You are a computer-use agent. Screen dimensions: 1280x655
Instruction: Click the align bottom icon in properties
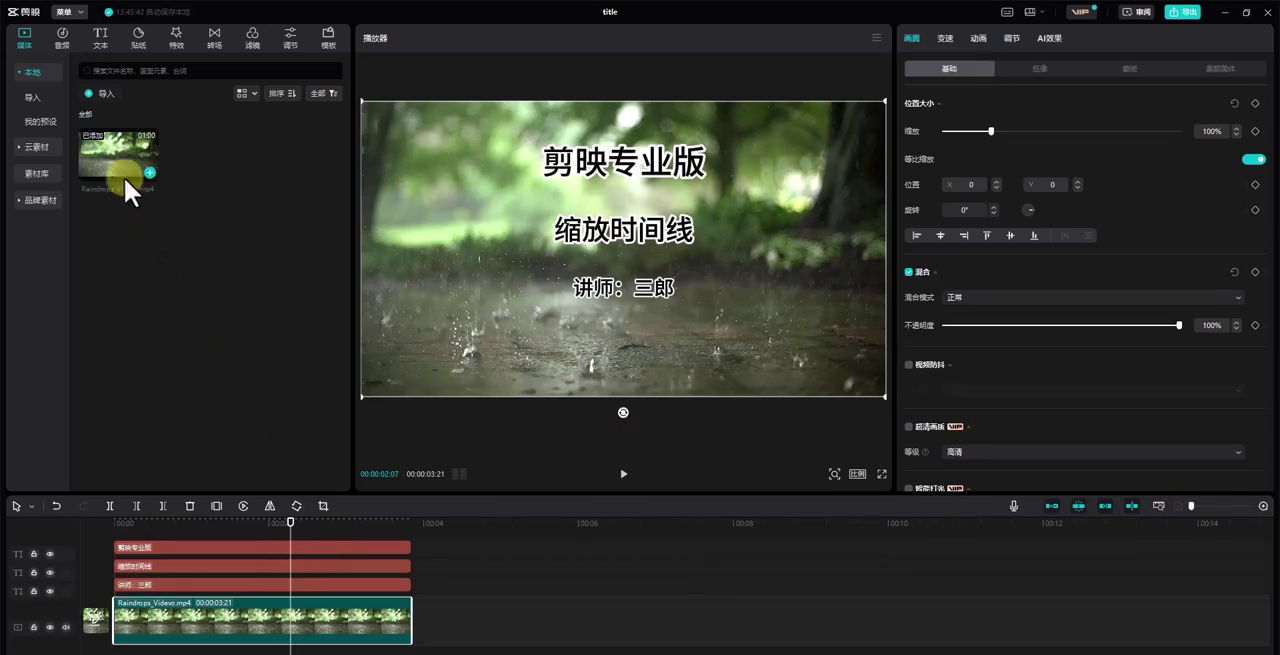[x=1034, y=235]
